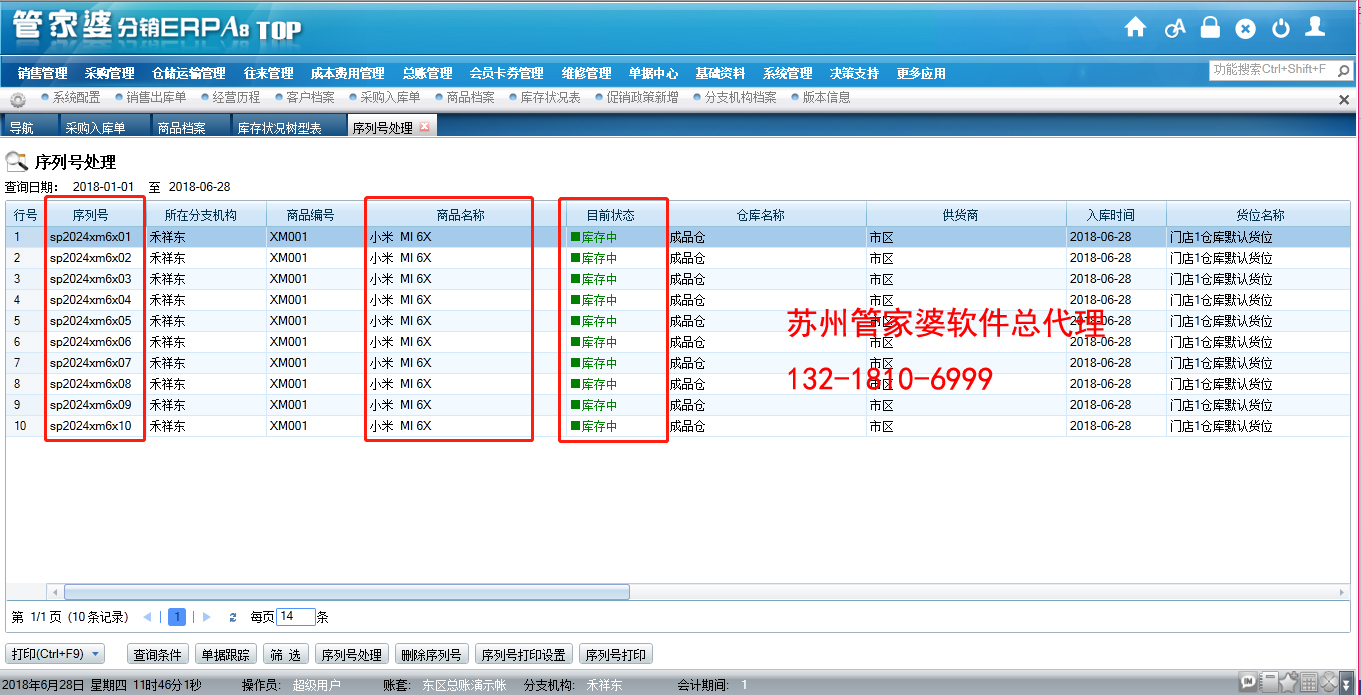Open the 会员卡券管理 menu
This screenshot has width=1361, height=695.
[506, 73]
